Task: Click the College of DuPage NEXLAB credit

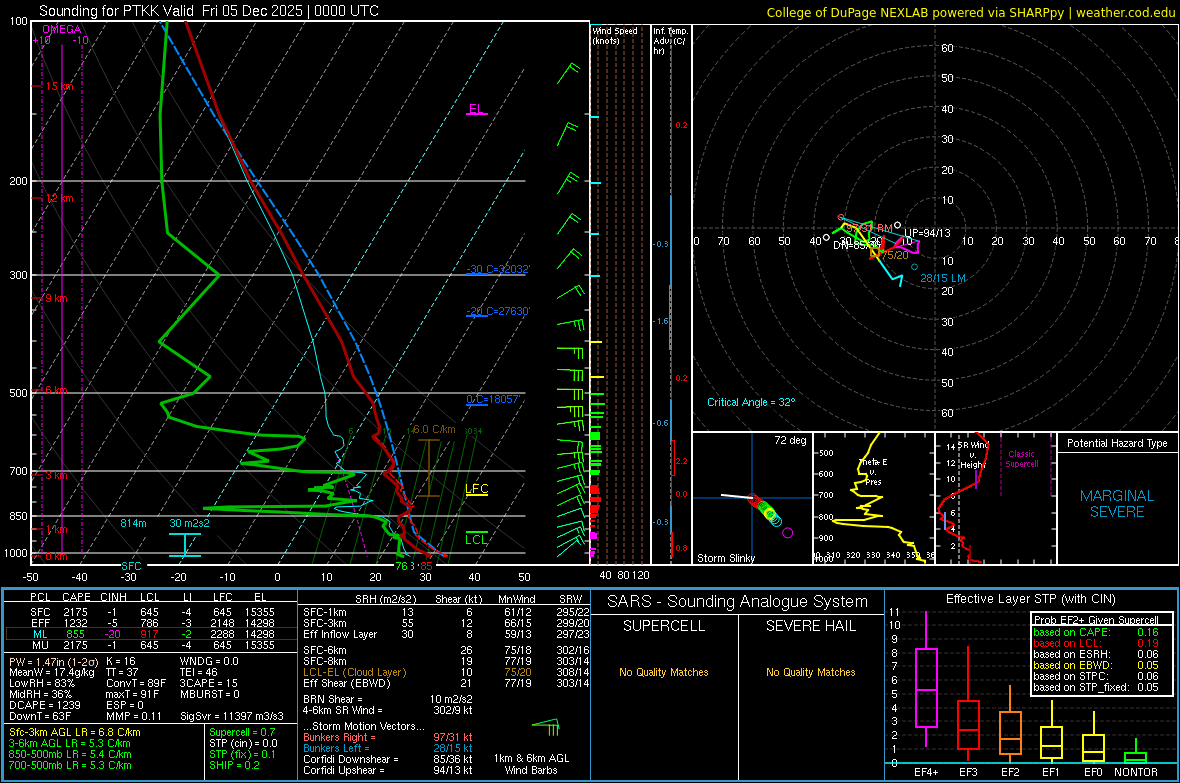Action: [970, 12]
